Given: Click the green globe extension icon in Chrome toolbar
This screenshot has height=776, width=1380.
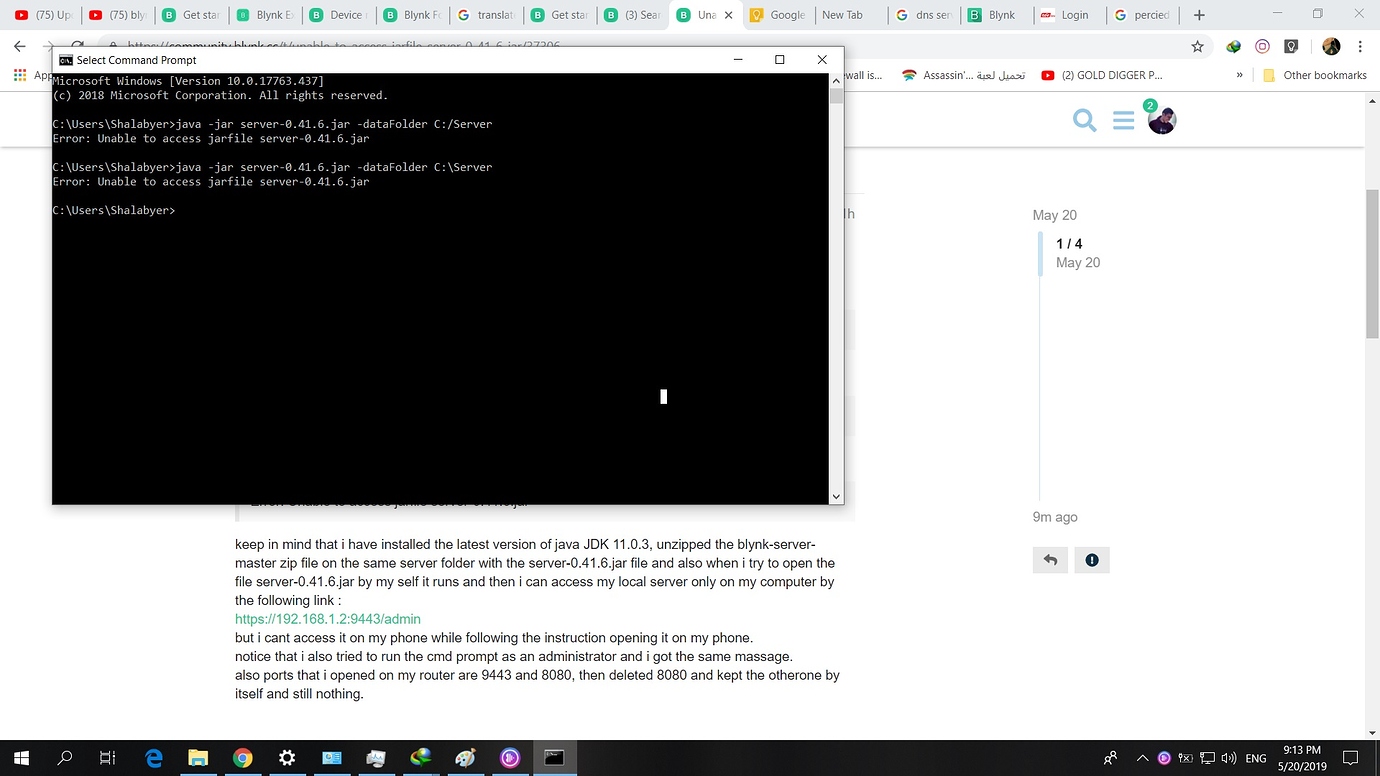Looking at the screenshot, I should [1234, 46].
